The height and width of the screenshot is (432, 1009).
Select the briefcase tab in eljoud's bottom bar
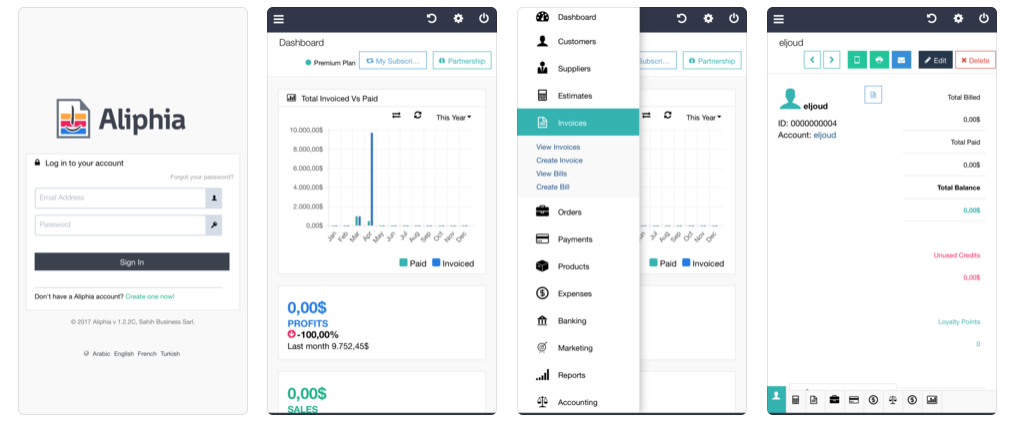pos(834,400)
